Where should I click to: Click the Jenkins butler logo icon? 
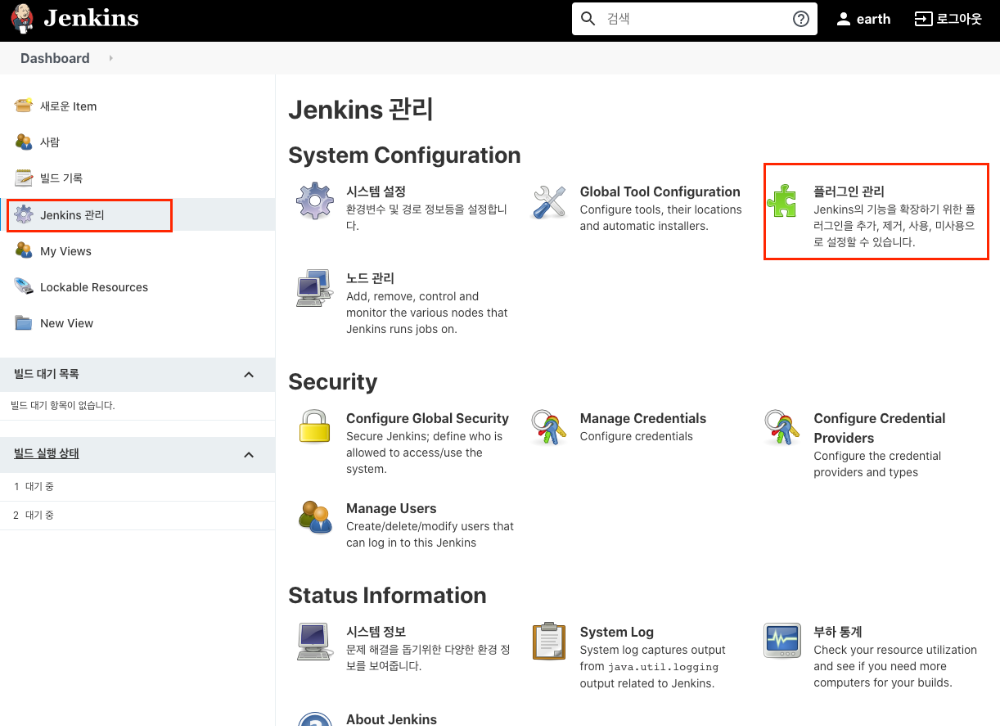point(23,19)
